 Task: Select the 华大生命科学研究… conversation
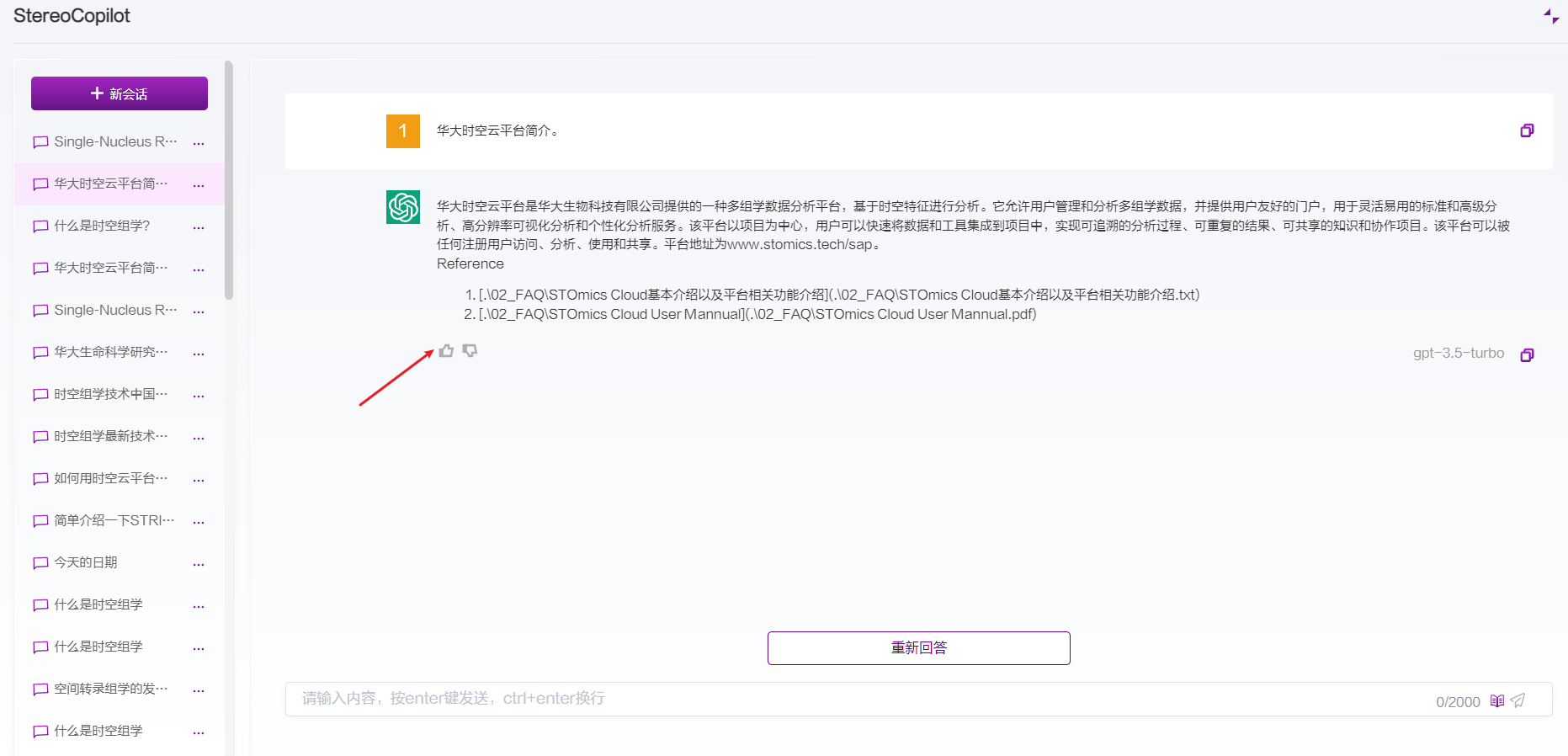(x=110, y=352)
